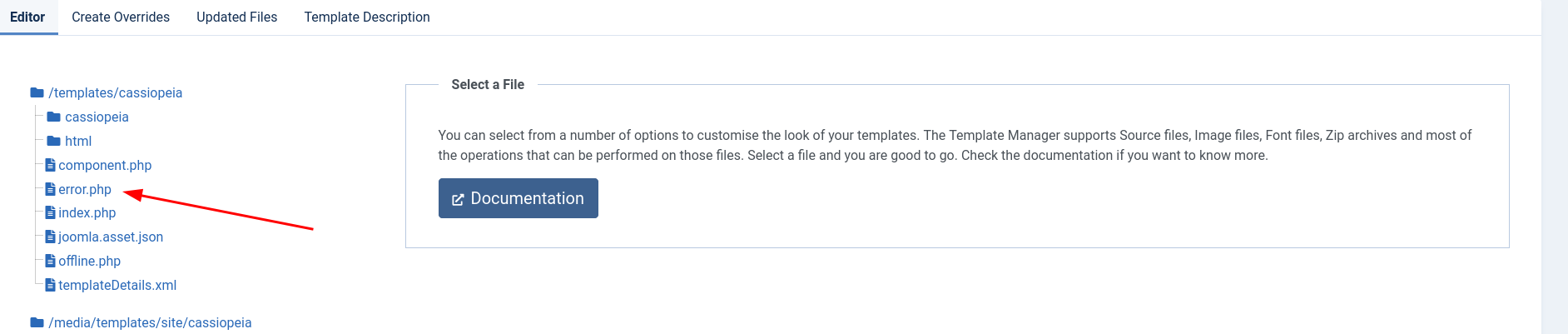
Task: Open error.php in the editor
Action: point(85,189)
